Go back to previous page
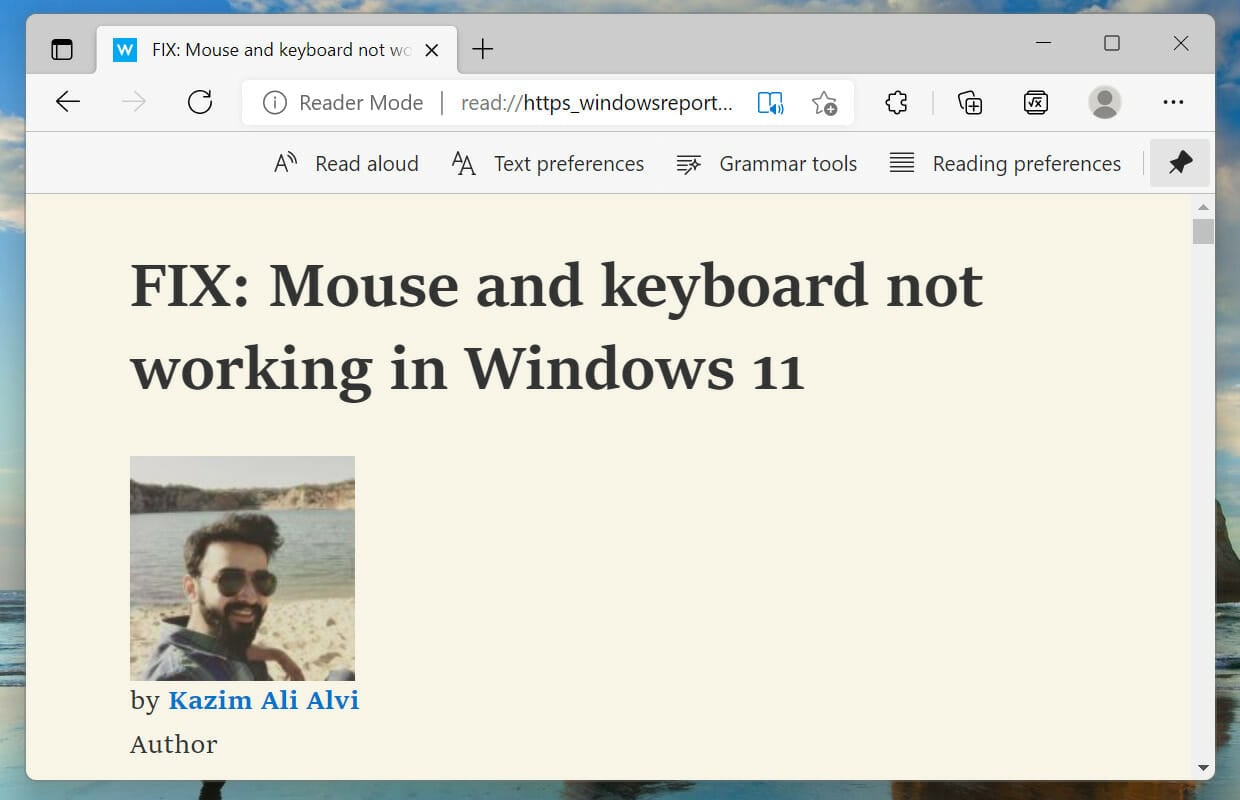This screenshot has height=800, width=1240. click(x=68, y=102)
